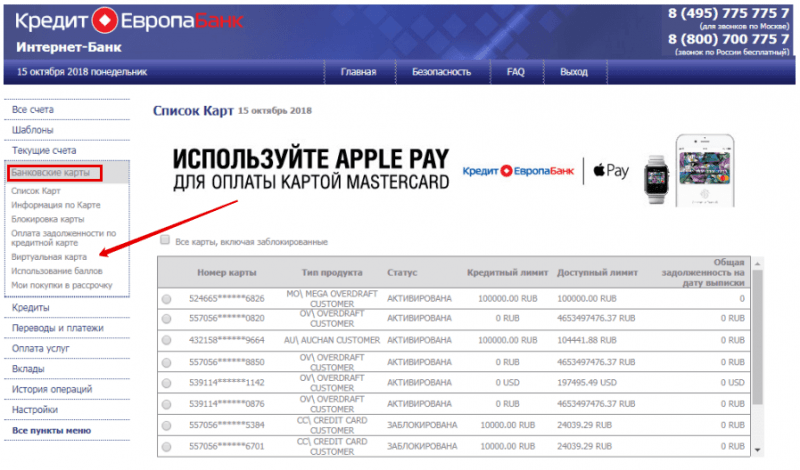Open Блокировка карты in sidebar
Viewport: 800px width, 470px height.
[x=48, y=219]
